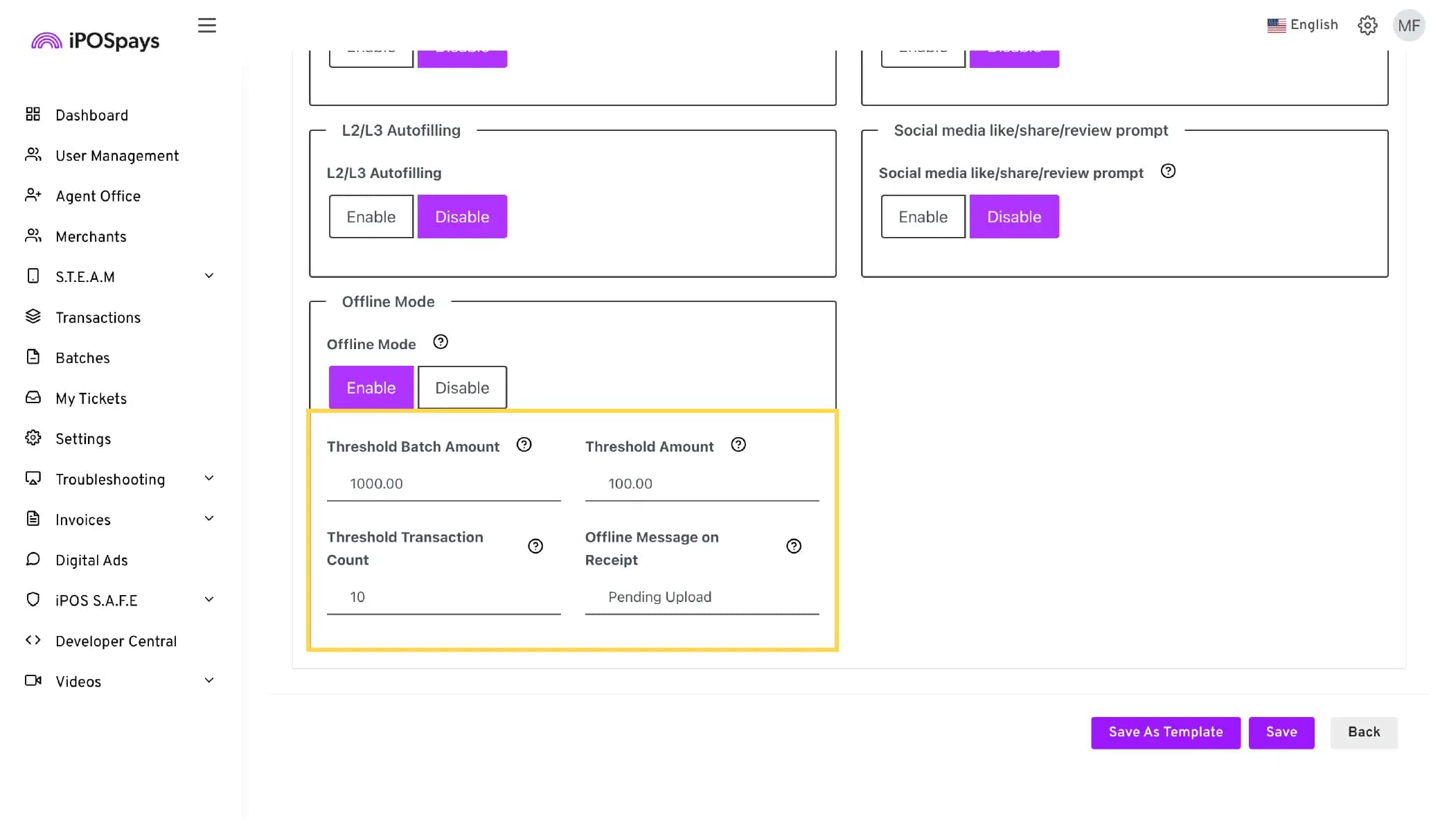The image size is (1456, 823).
Task: Click the sidebar Settings gear icon
Action: (x=33, y=438)
